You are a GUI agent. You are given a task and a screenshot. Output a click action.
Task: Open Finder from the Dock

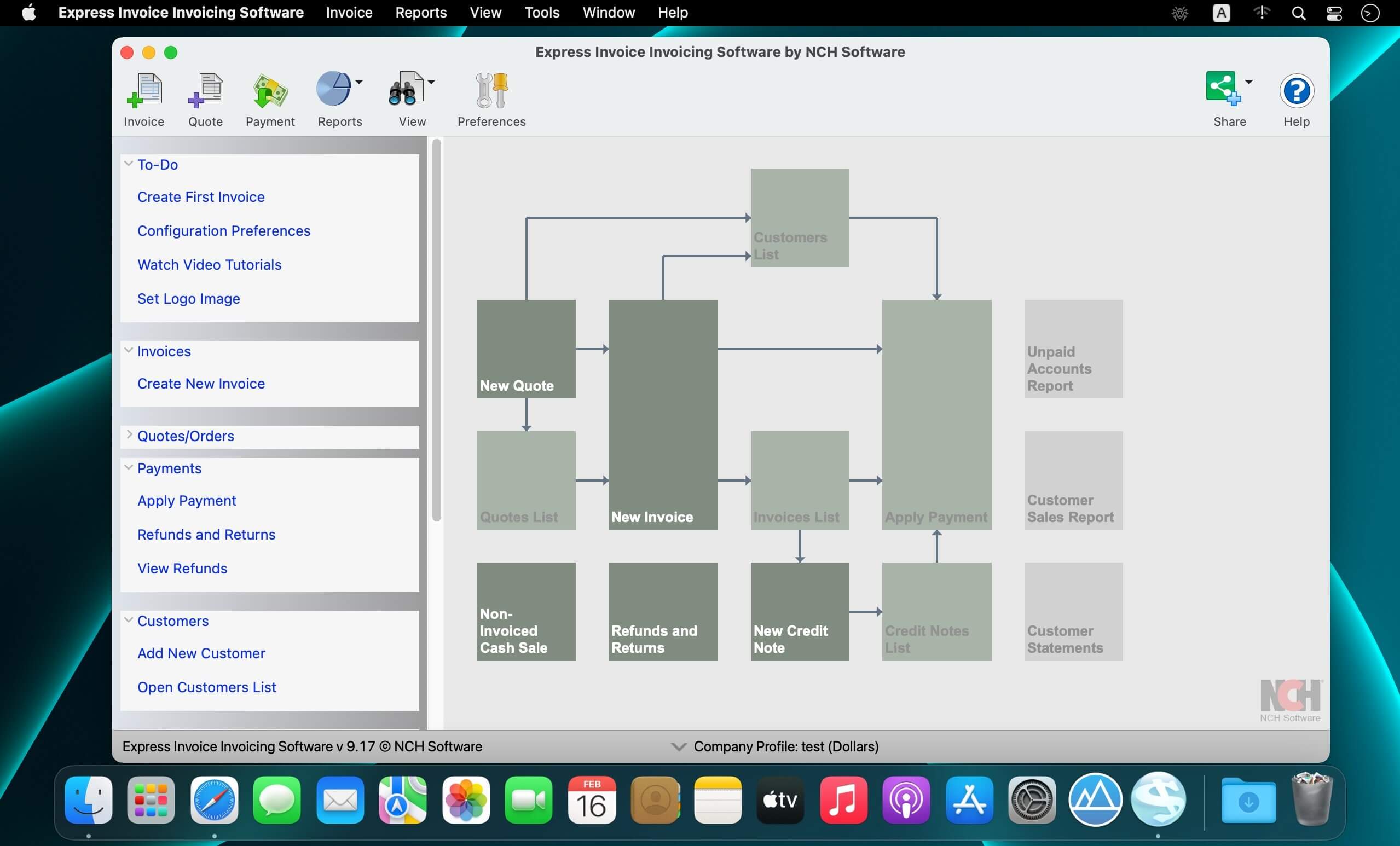pyautogui.click(x=89, y=800)
